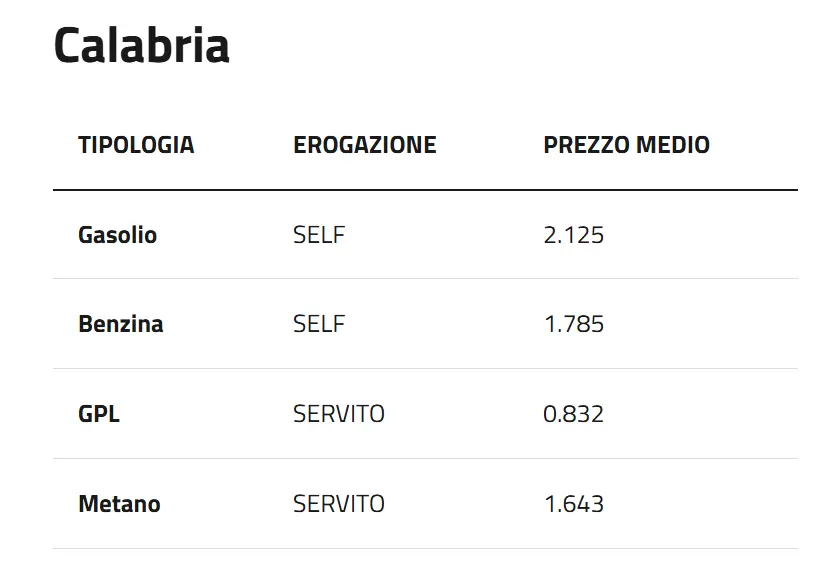The height and width of the screenshot is (561, 833).
Task: Select the Metano price 1.643
Action: [x=573, y=504]
